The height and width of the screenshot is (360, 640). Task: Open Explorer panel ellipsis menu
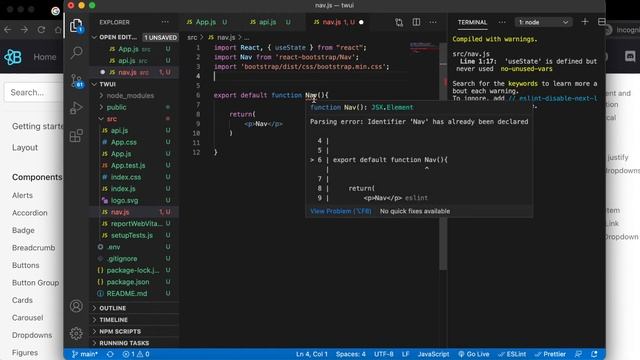[165, 22]
